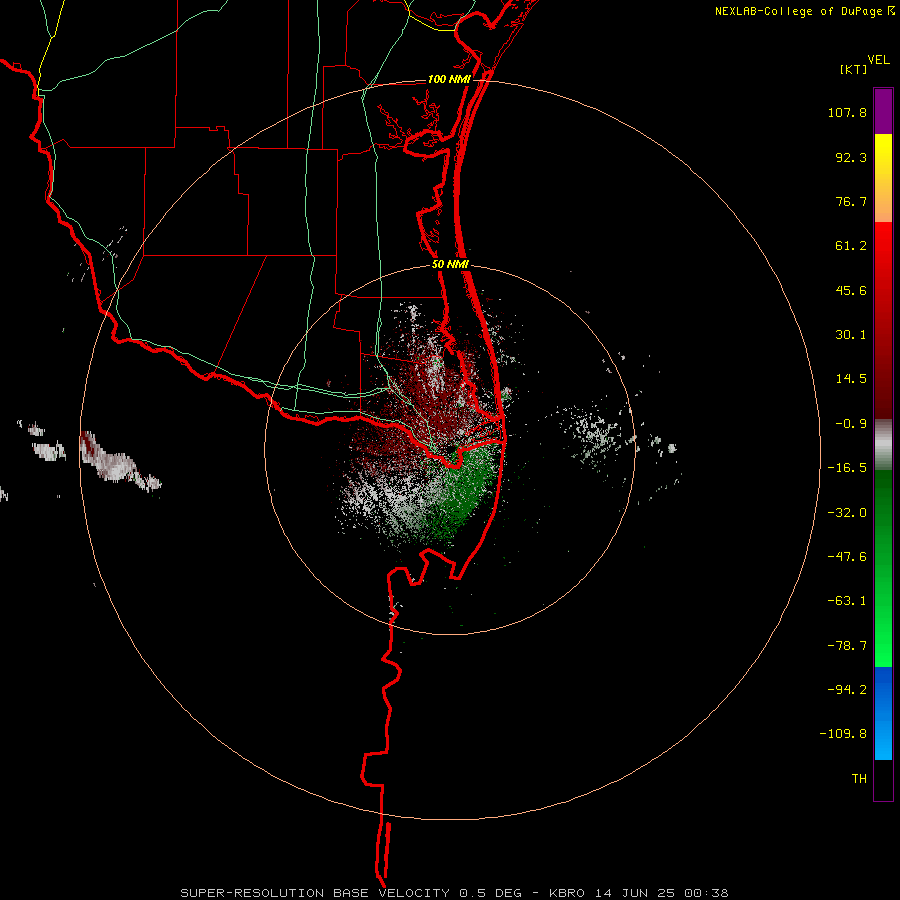
Task: Click the TH legend label
Action: [859, 779]
